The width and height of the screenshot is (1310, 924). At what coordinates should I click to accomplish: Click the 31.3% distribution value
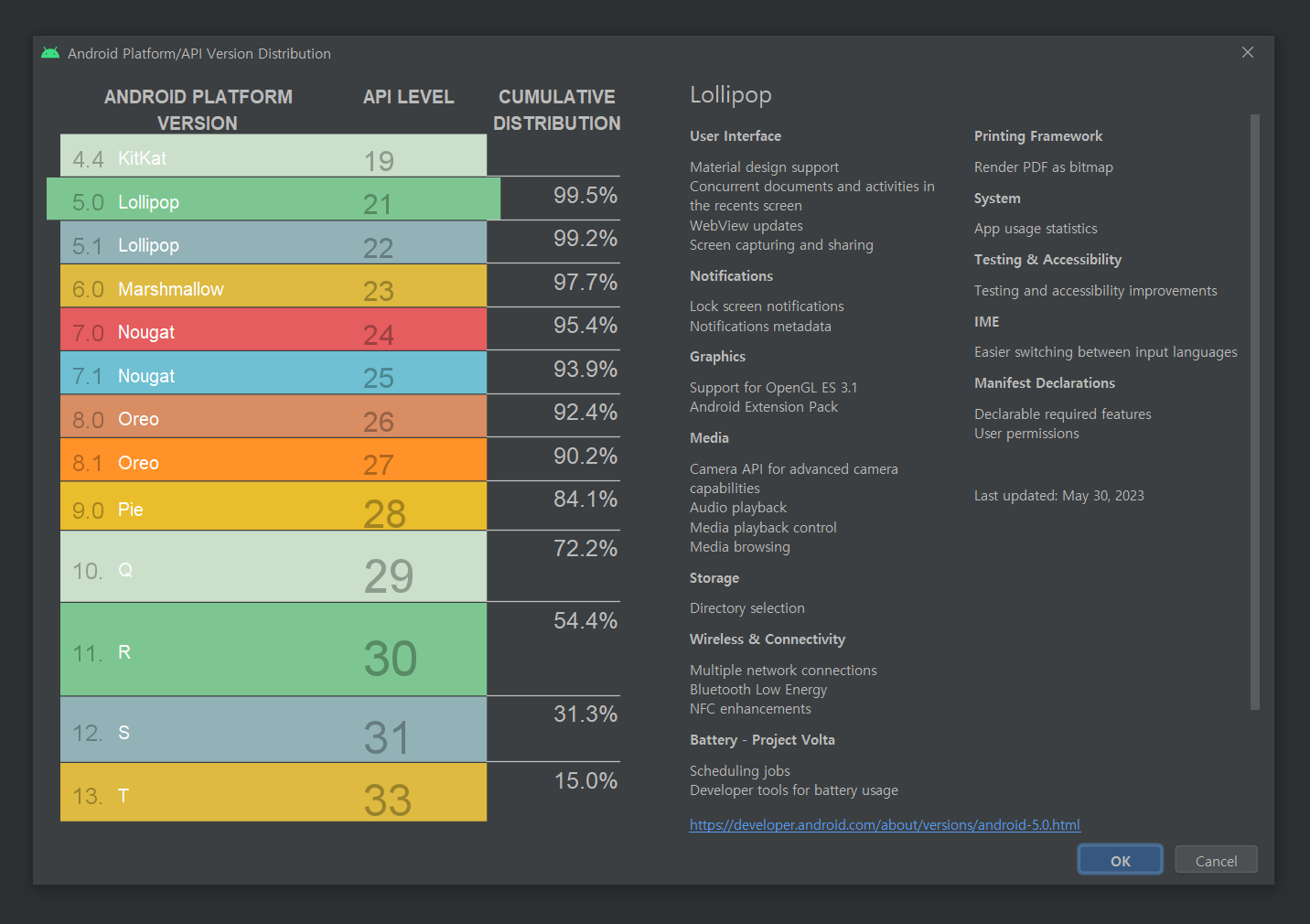coord(585,714)
